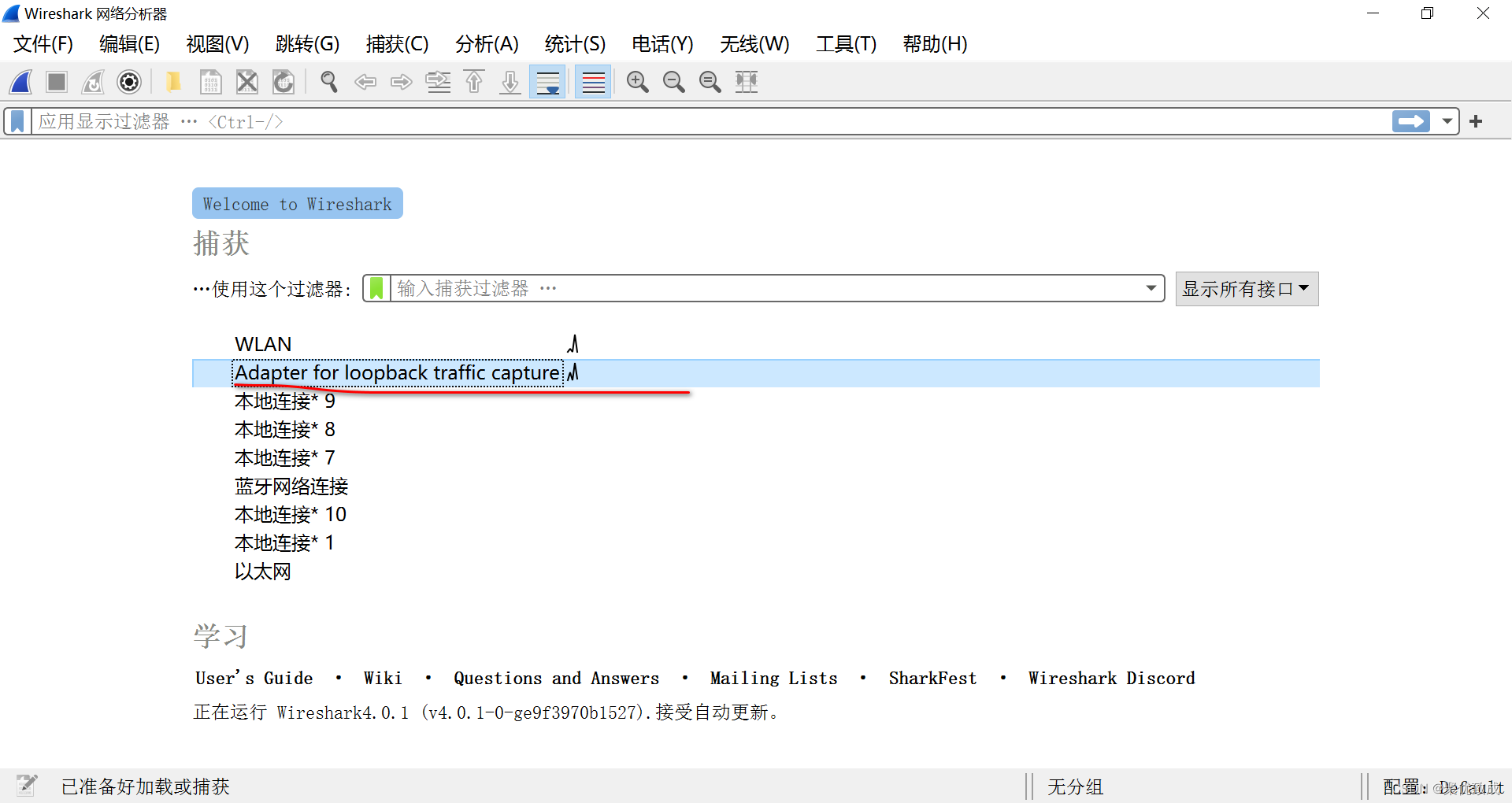The width and height of the screenshot is (1512, 803).
Task: Open the 编辑(E) menu
Action: [x=130, y=44]
